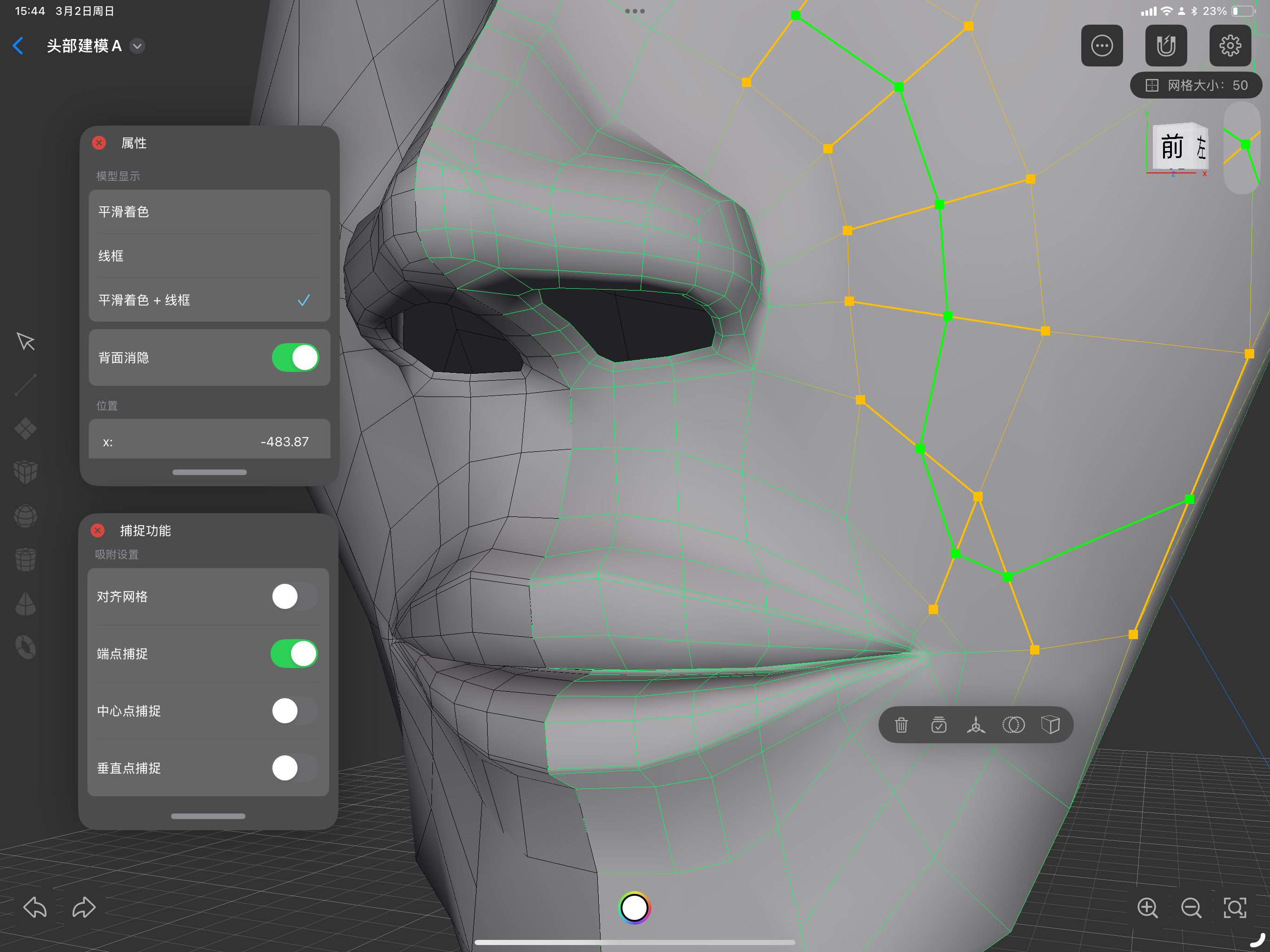This screenshot has width=1270, height=952.
Task: Toggle the 背面消隐 switch off
Action: coord(295,358)
